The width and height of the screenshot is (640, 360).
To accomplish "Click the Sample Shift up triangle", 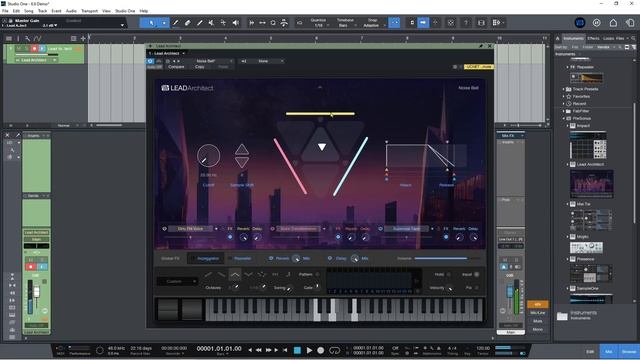I will pos(242,149).
